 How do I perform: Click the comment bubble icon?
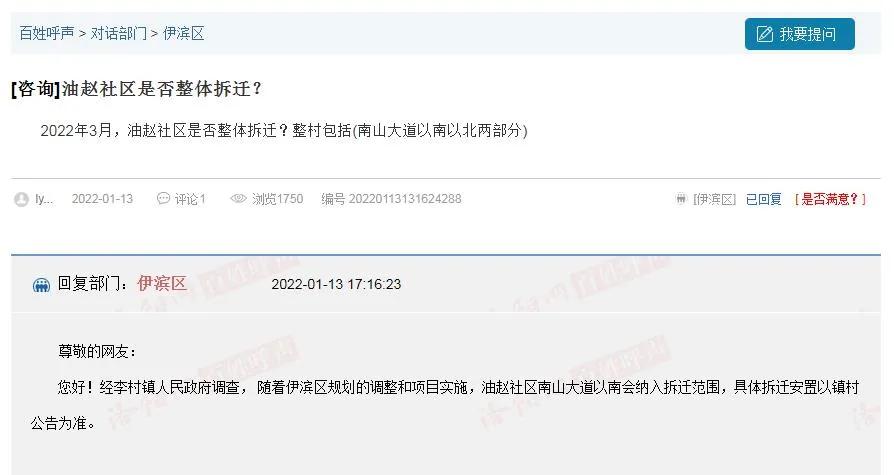tap(163, 198)
